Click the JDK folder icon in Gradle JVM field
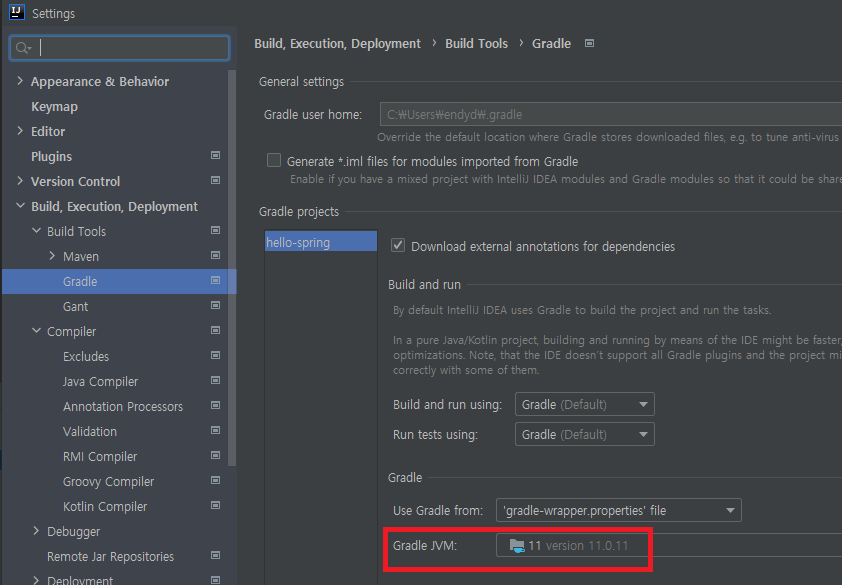Screen dimensions: 842x585 point(517,546)
